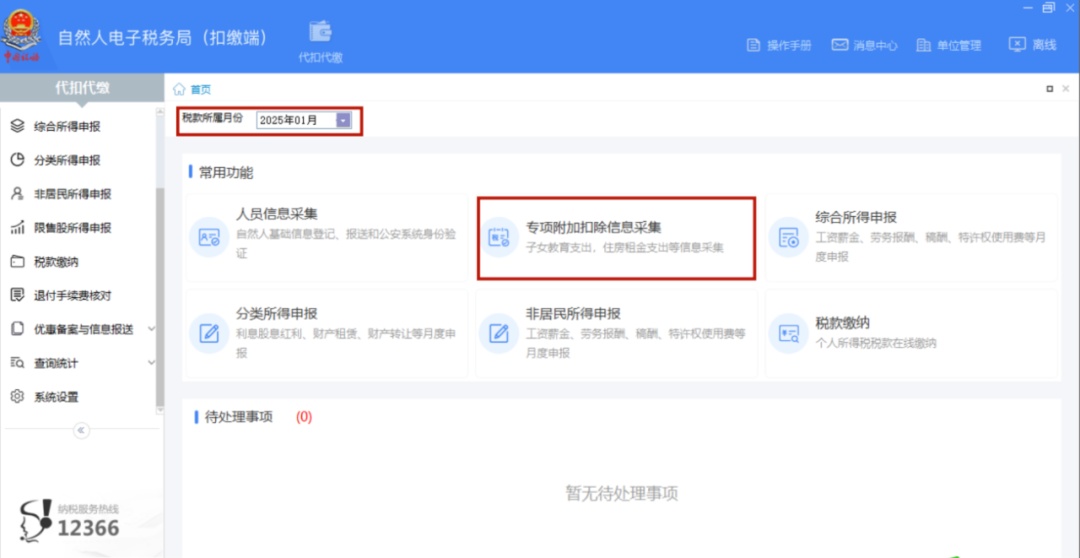Click the 待处理事项 (0) count
Viewport: 1080px width, 558px height.
coord(304,417)
